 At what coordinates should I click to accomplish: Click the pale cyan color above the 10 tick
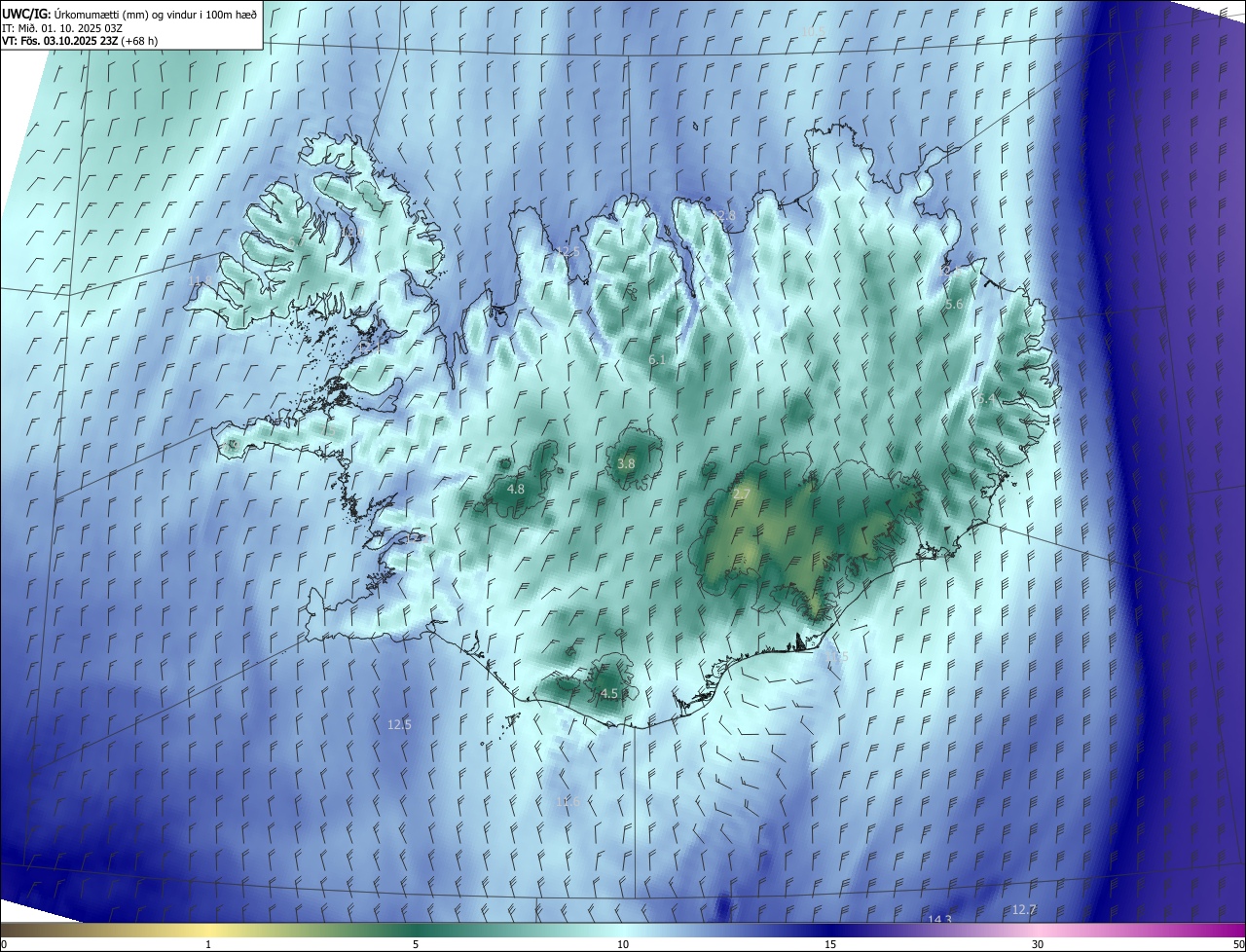point(623,930)
